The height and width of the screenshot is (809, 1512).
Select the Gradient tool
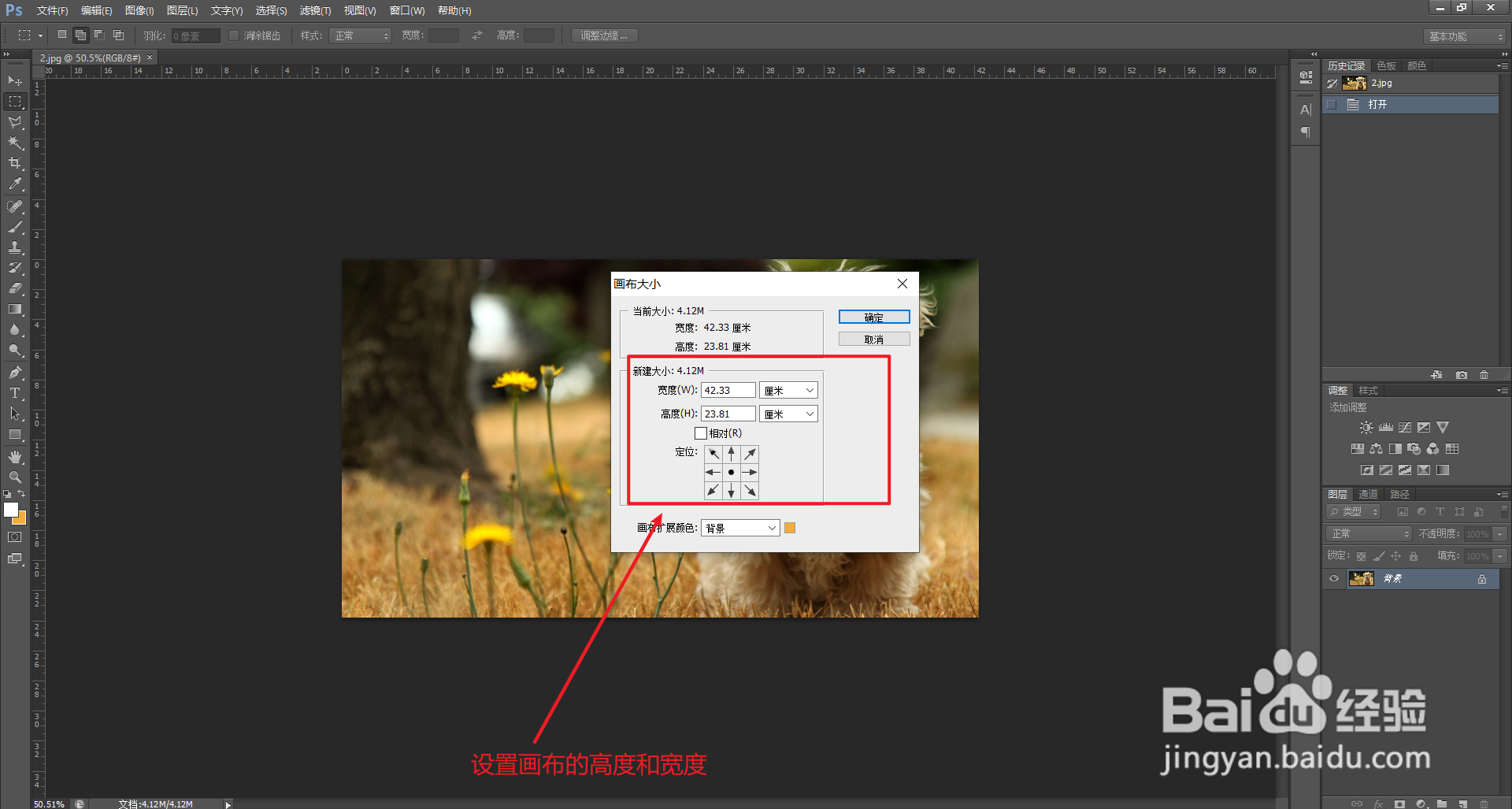coord(15,309)
